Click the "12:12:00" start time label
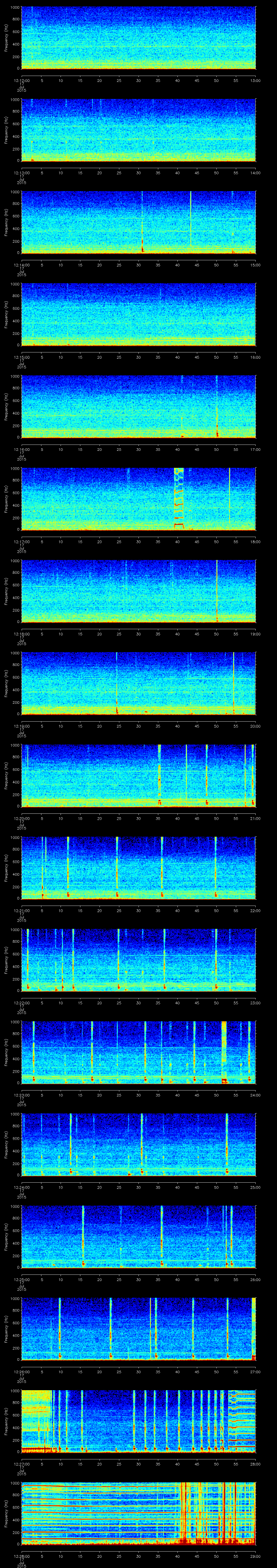This screenshot has height=1568, width=277. pyautogui.click(x=22, y=80)
